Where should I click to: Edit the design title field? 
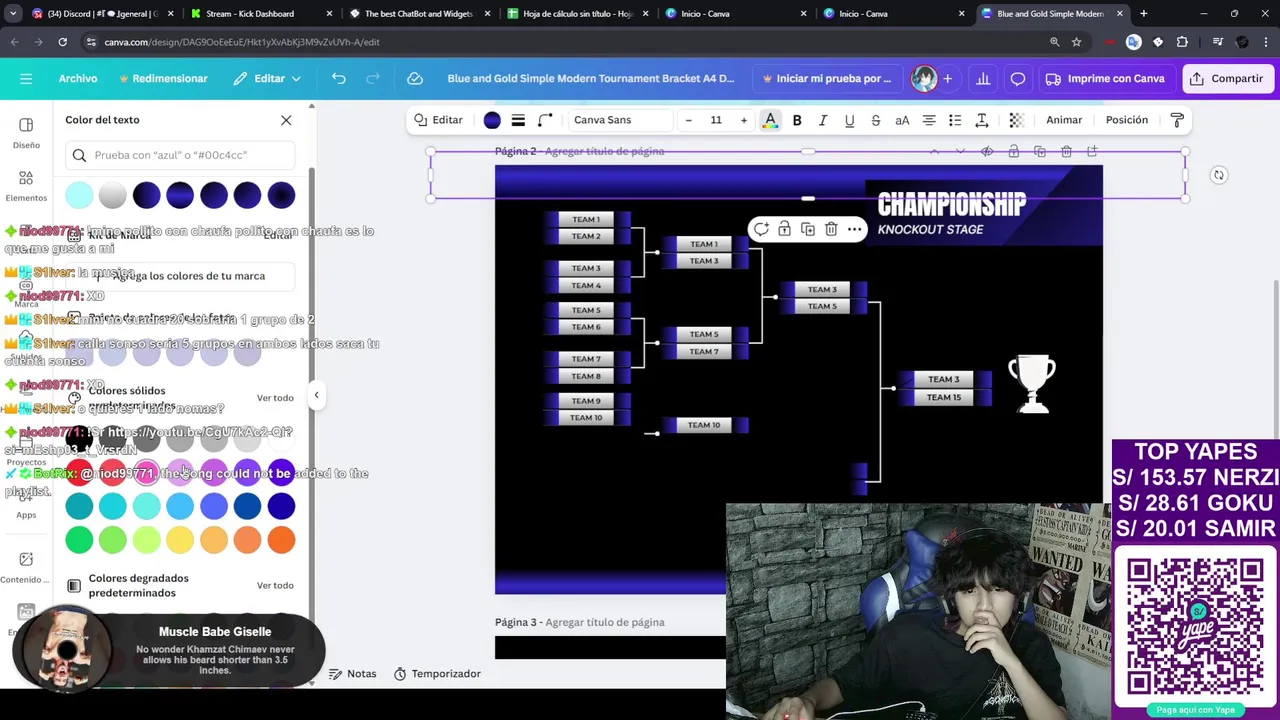[x=591, y=78]
